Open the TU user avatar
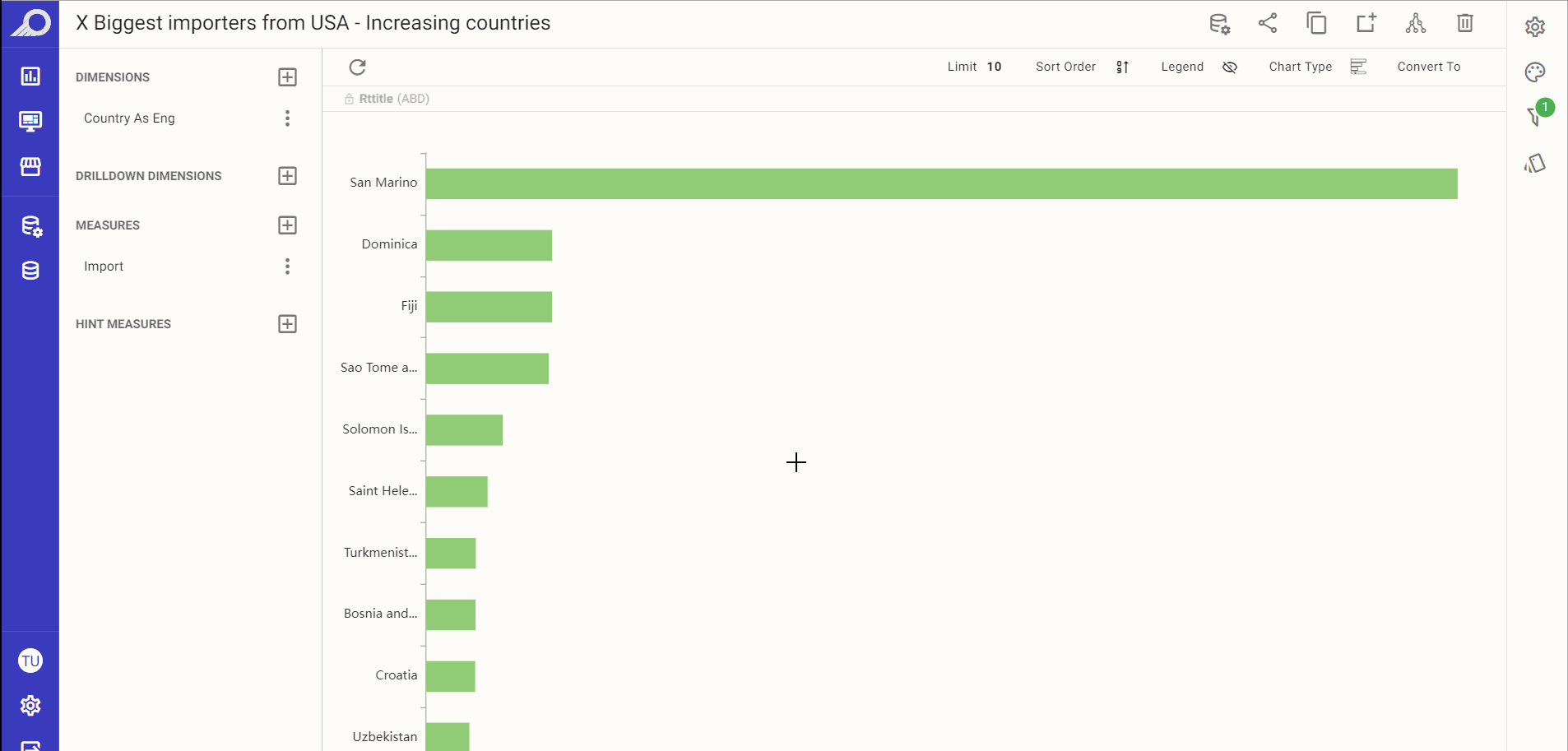This screenshot has width=1568, height=751. 30,661
